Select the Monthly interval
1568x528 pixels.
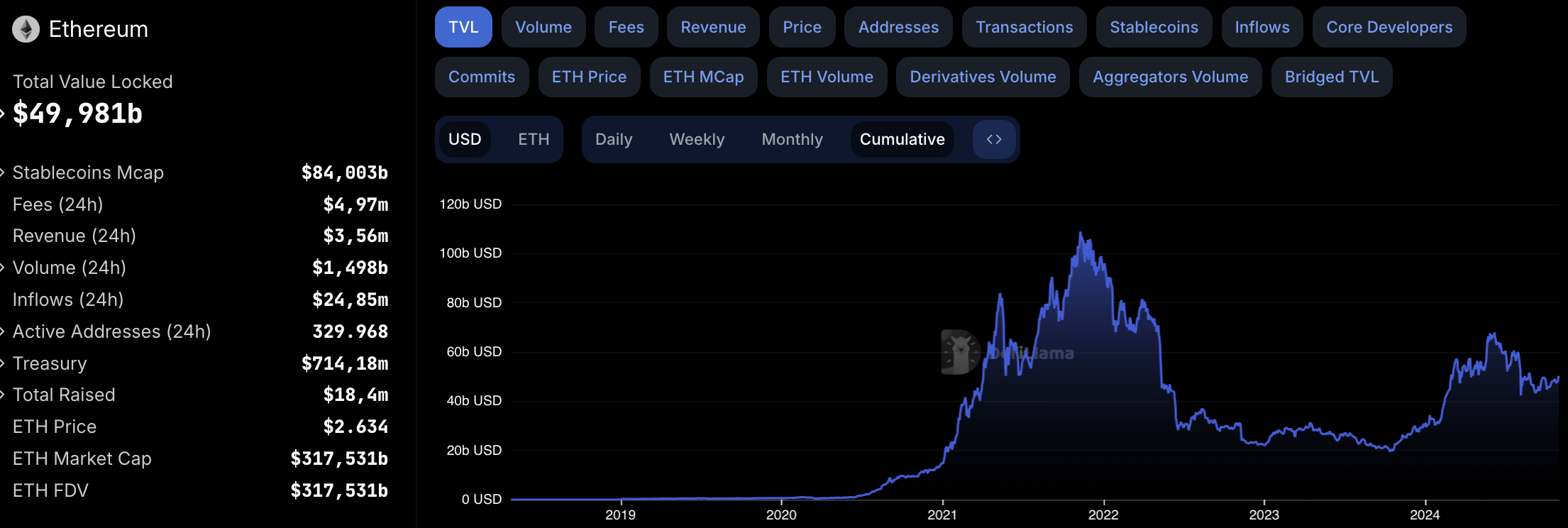pos(792,139)
